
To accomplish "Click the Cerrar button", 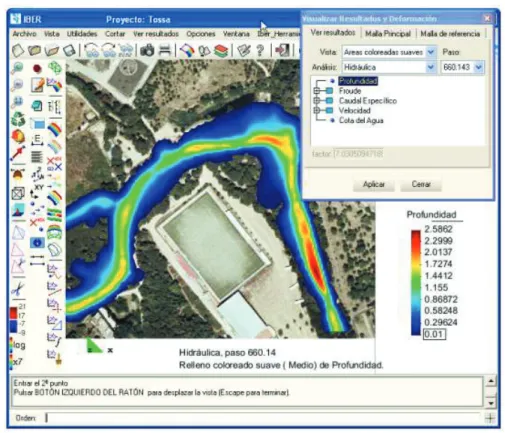I will (421, 184).
